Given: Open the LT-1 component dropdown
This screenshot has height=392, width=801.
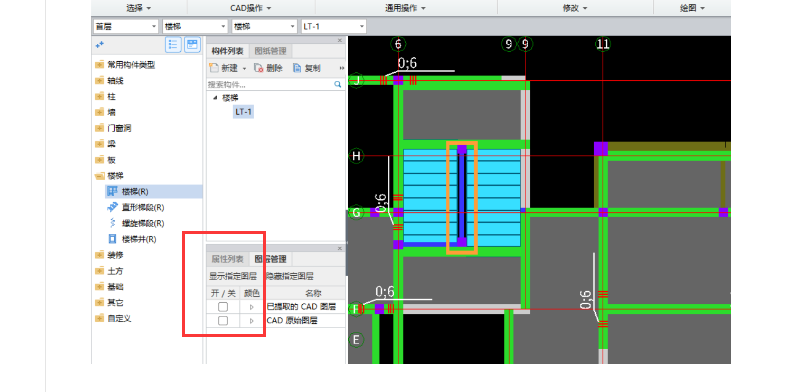Looking at the screenshot, I should point(334,26).
